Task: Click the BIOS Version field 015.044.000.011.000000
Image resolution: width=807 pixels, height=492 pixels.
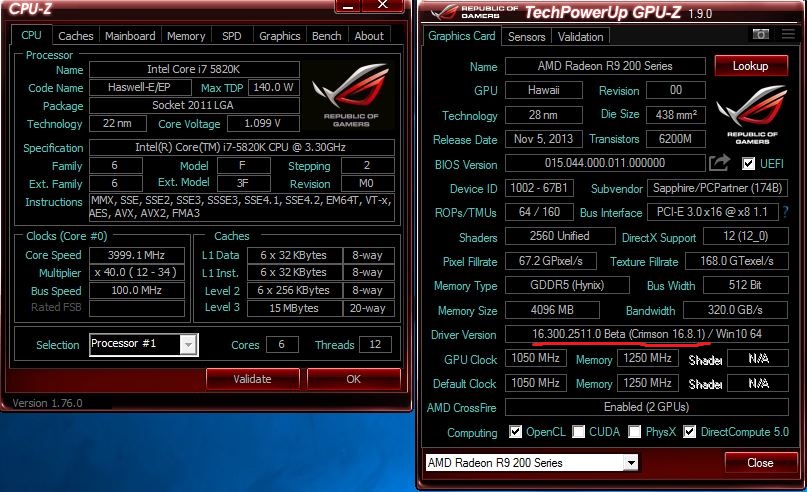Action: [605, 163]
